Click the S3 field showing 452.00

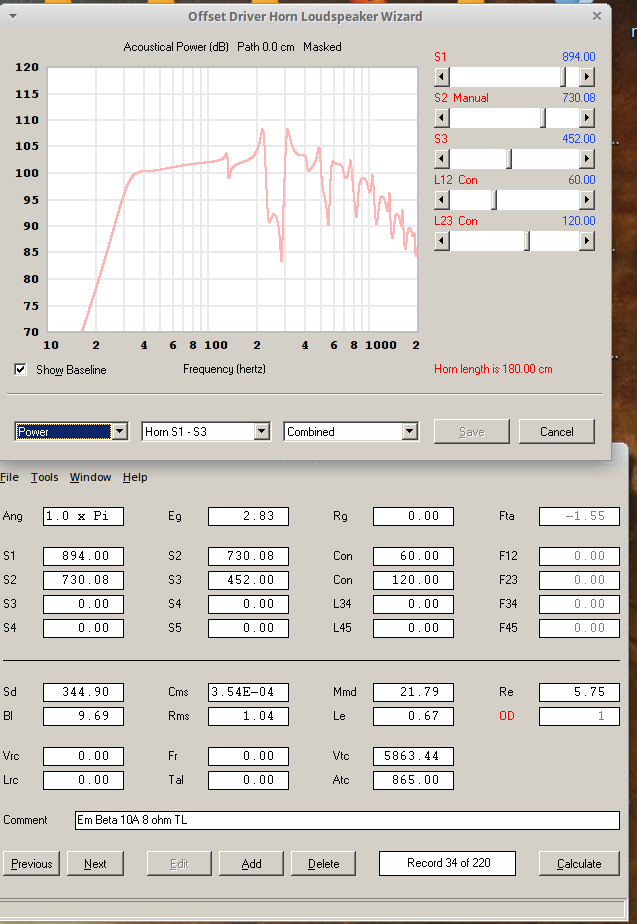pos(248,580)
